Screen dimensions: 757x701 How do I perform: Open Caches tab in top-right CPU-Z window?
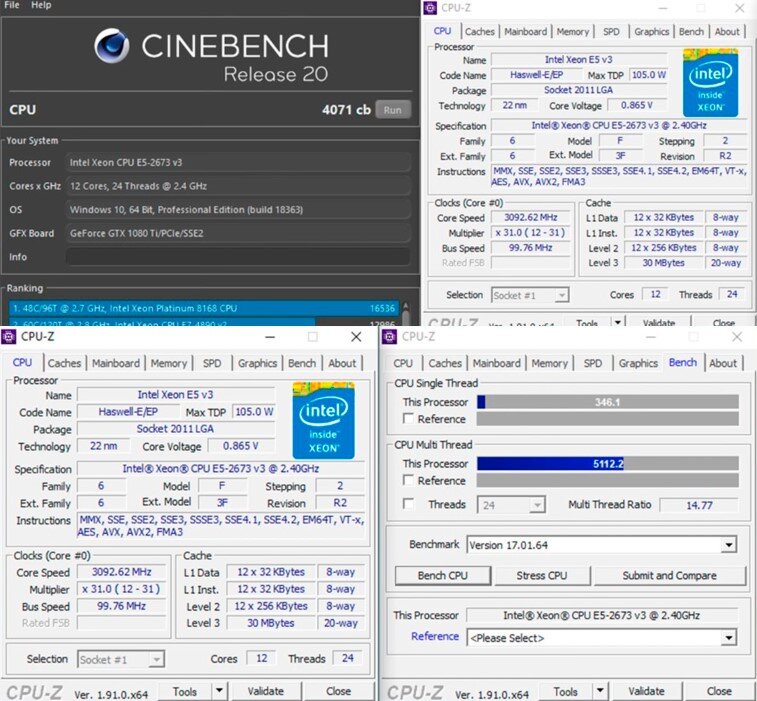479,31
